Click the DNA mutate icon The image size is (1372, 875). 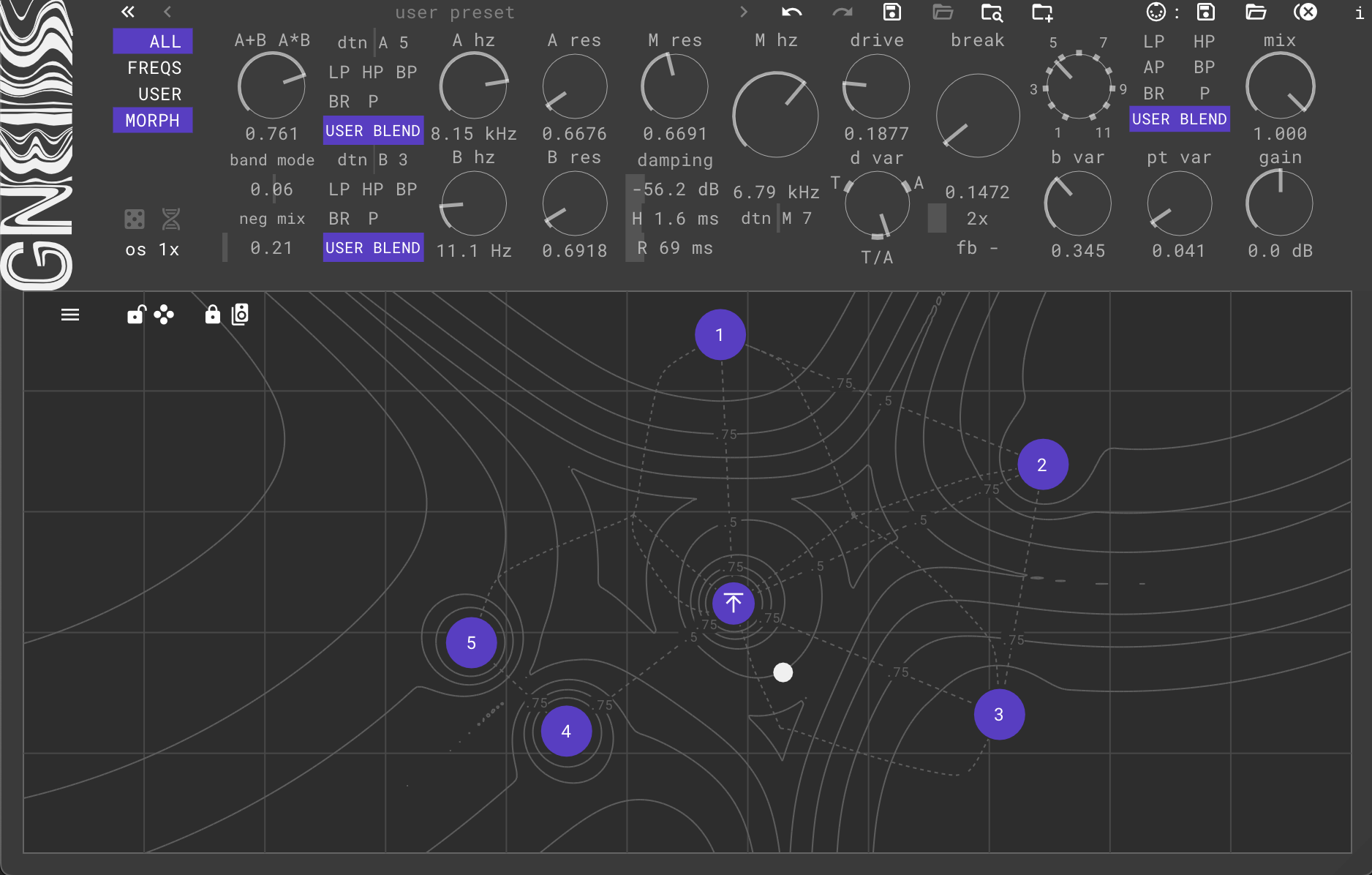pos(171,219)
